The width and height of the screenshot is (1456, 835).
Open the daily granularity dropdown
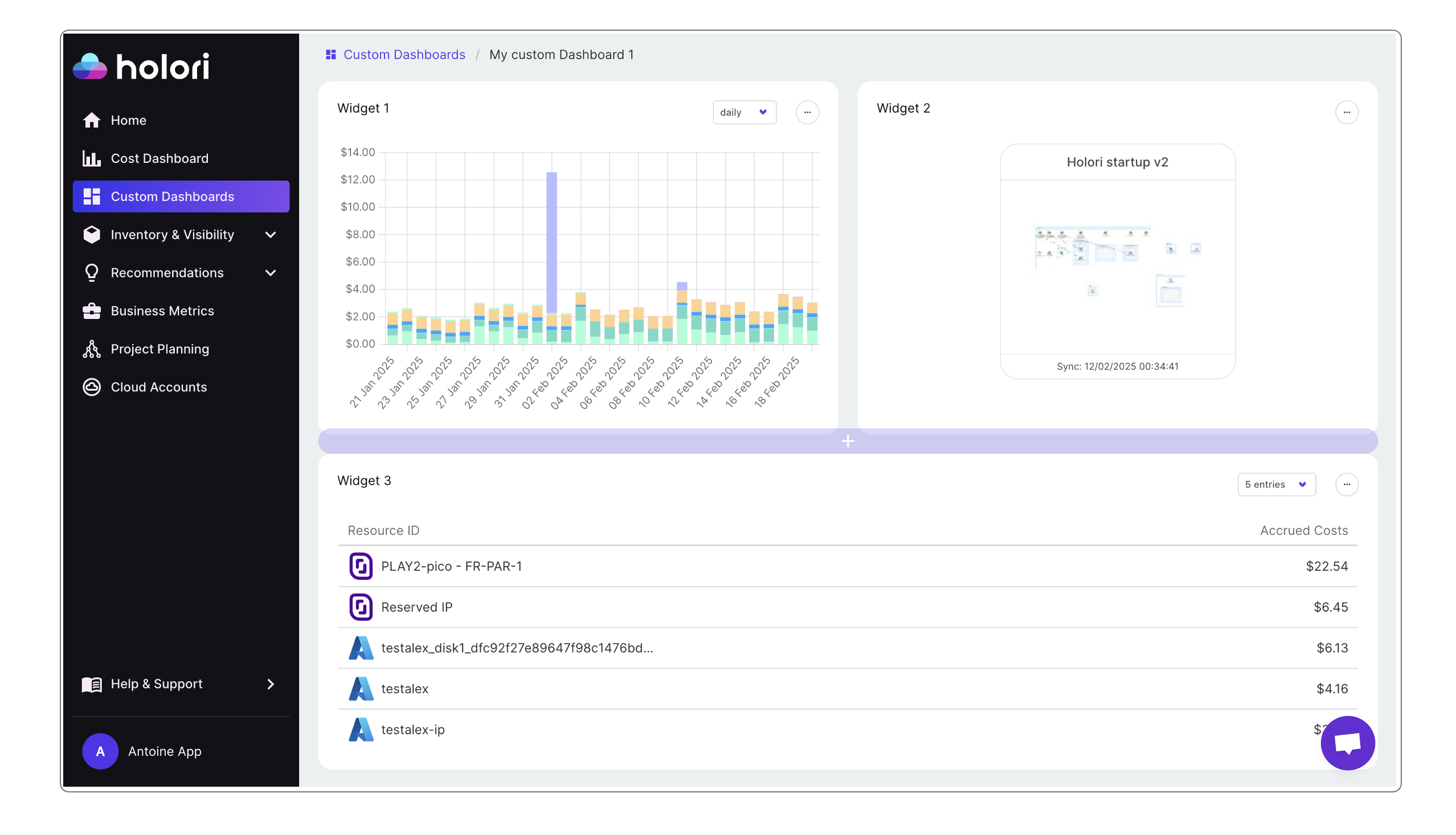(x=745, y=112)
